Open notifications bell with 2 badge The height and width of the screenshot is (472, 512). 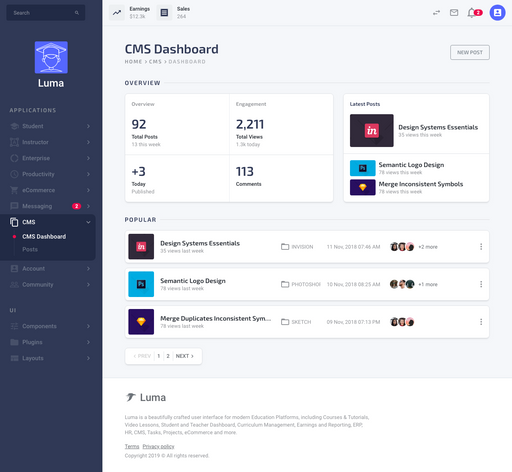click(x=474, y=13)
